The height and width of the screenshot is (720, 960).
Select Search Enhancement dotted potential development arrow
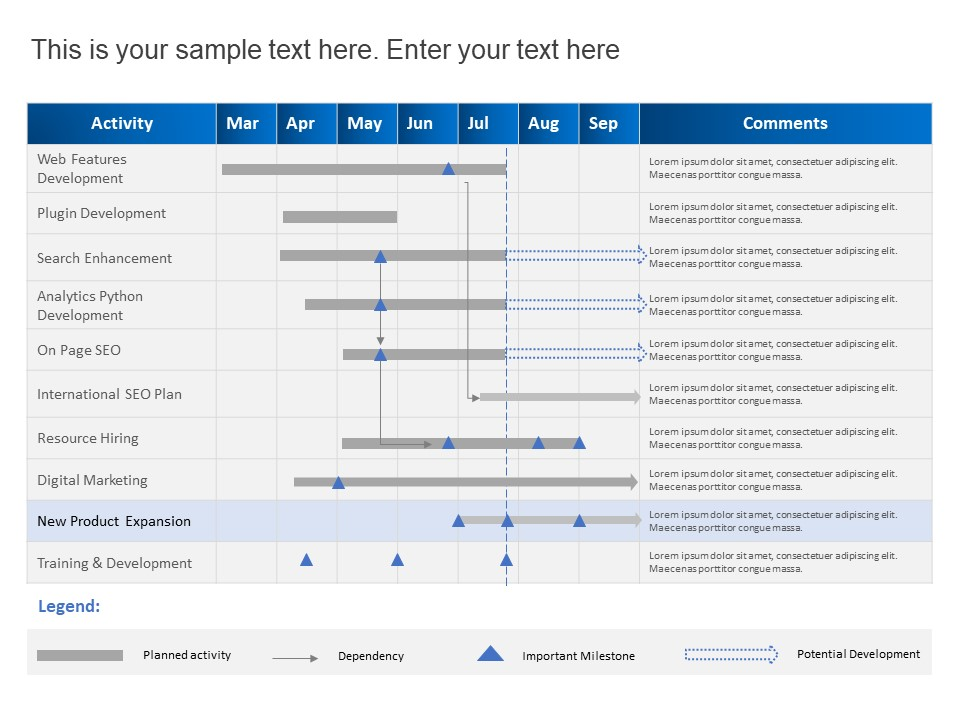tap(576, 255)
